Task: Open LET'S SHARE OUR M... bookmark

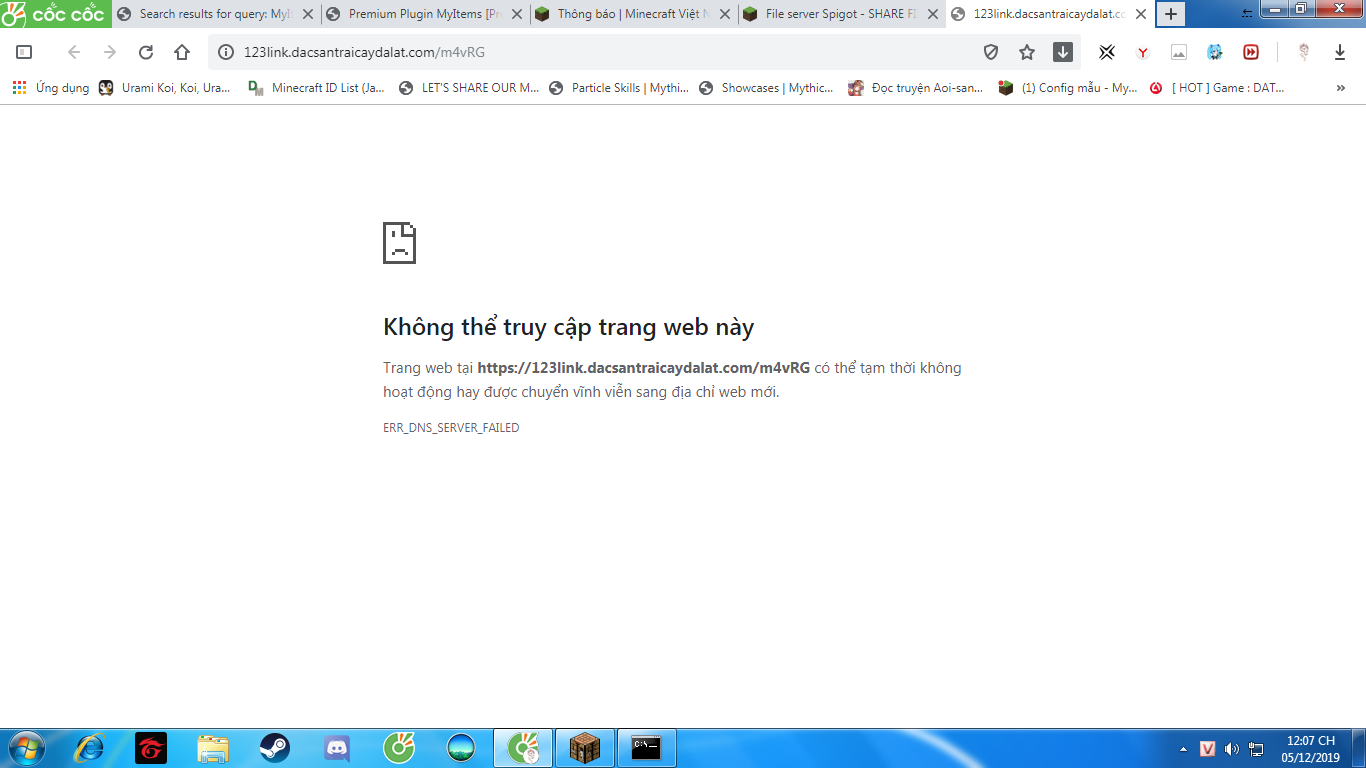Action: (x=469, y=88)
